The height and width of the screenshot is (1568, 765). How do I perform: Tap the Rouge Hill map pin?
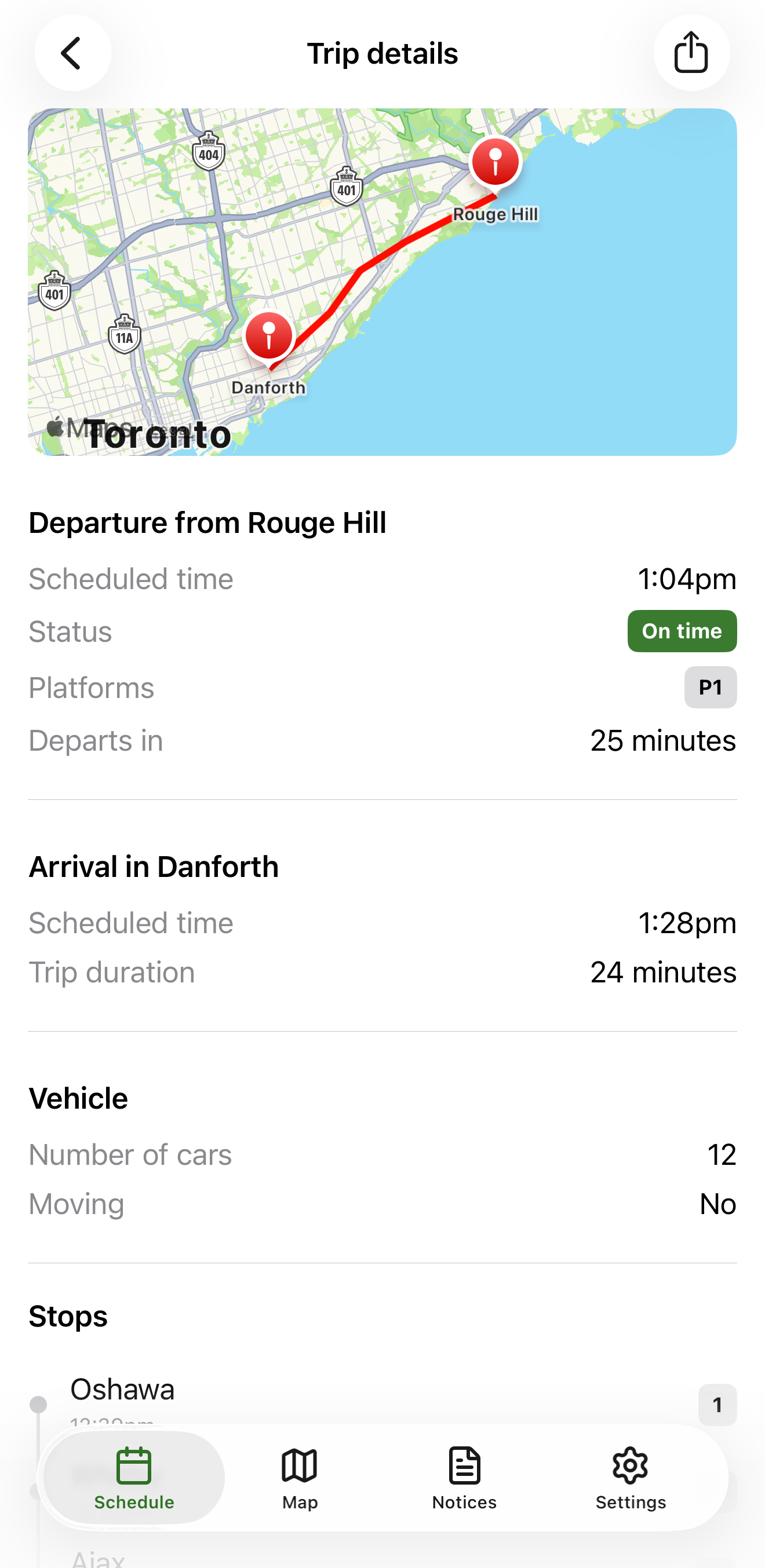point(495,163)
